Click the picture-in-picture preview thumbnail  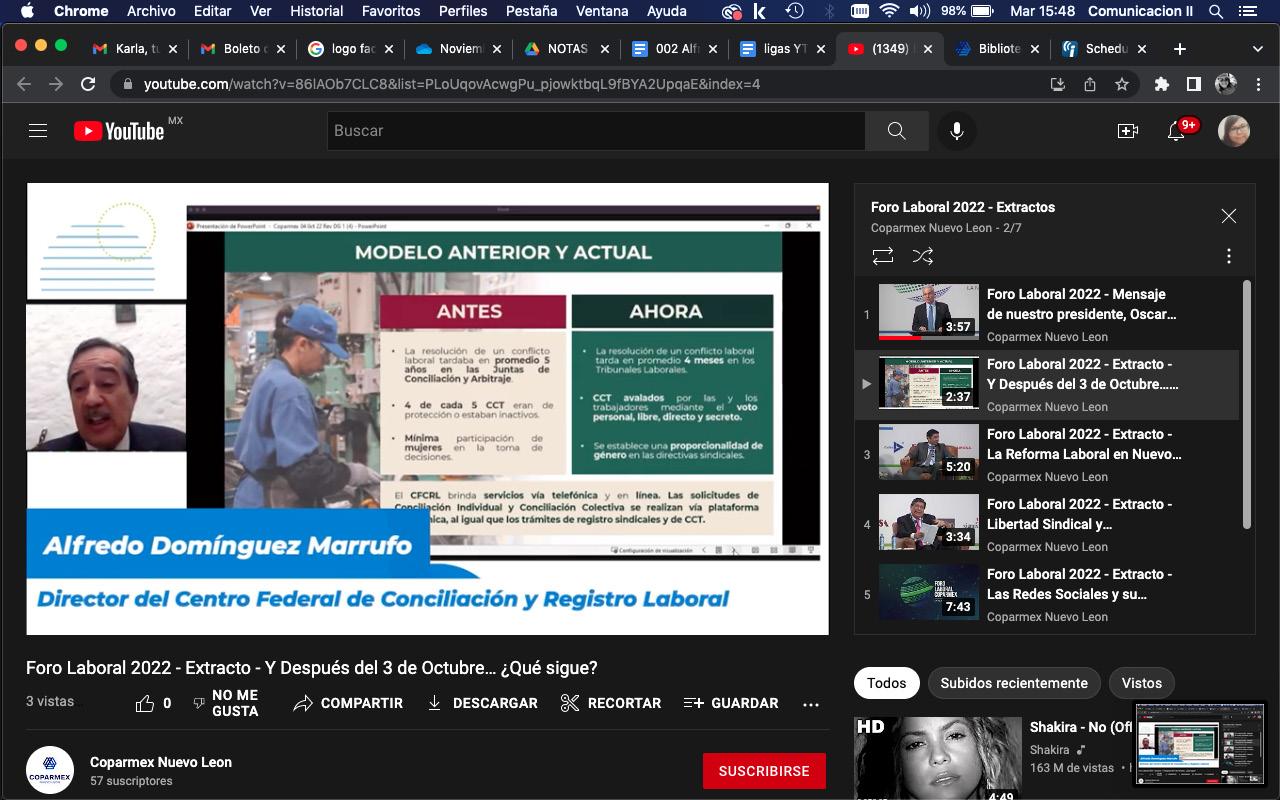tap(1201, 745)
